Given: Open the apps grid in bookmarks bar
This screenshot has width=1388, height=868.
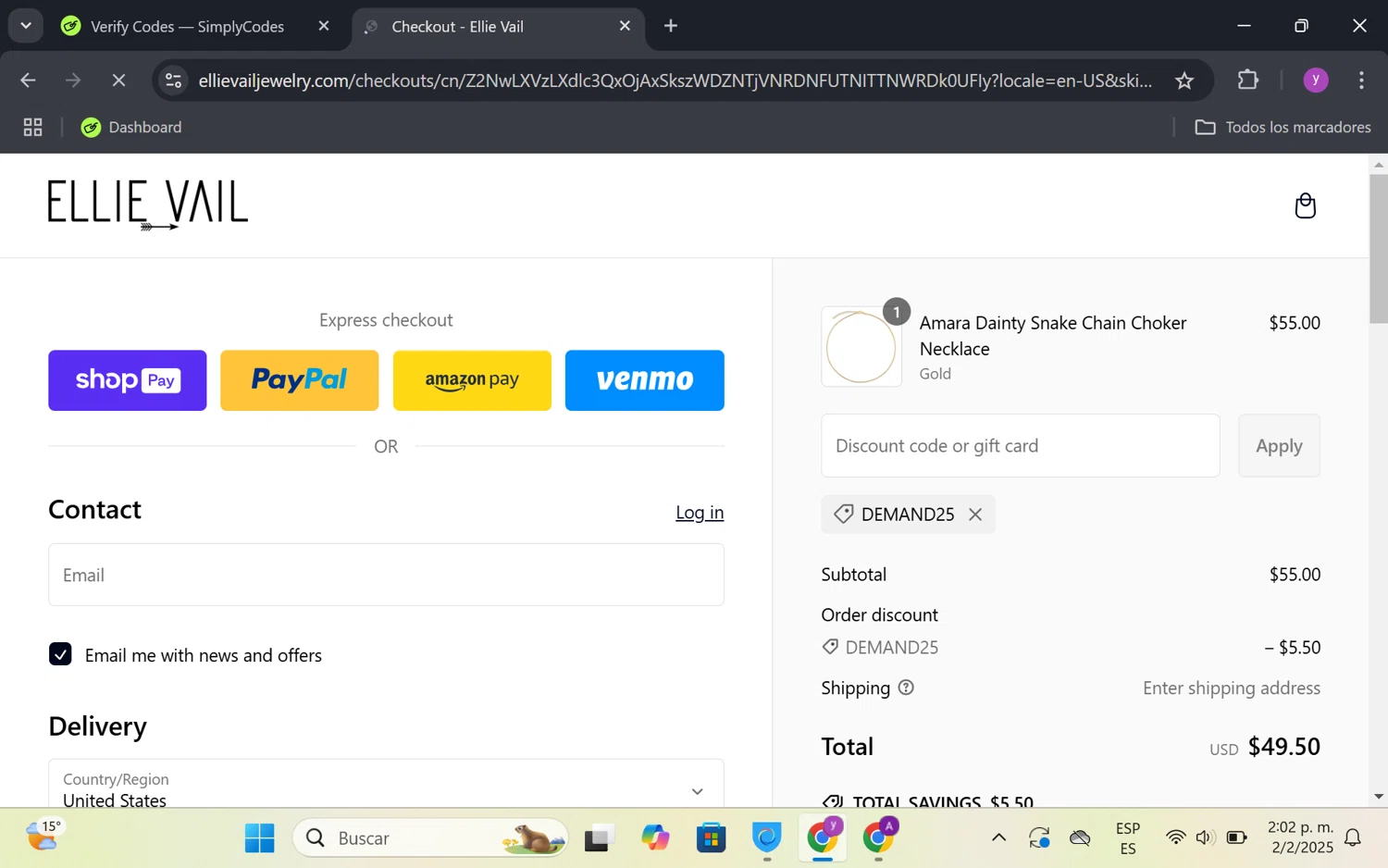Looking at the screenshot, I should coord(32,127).
